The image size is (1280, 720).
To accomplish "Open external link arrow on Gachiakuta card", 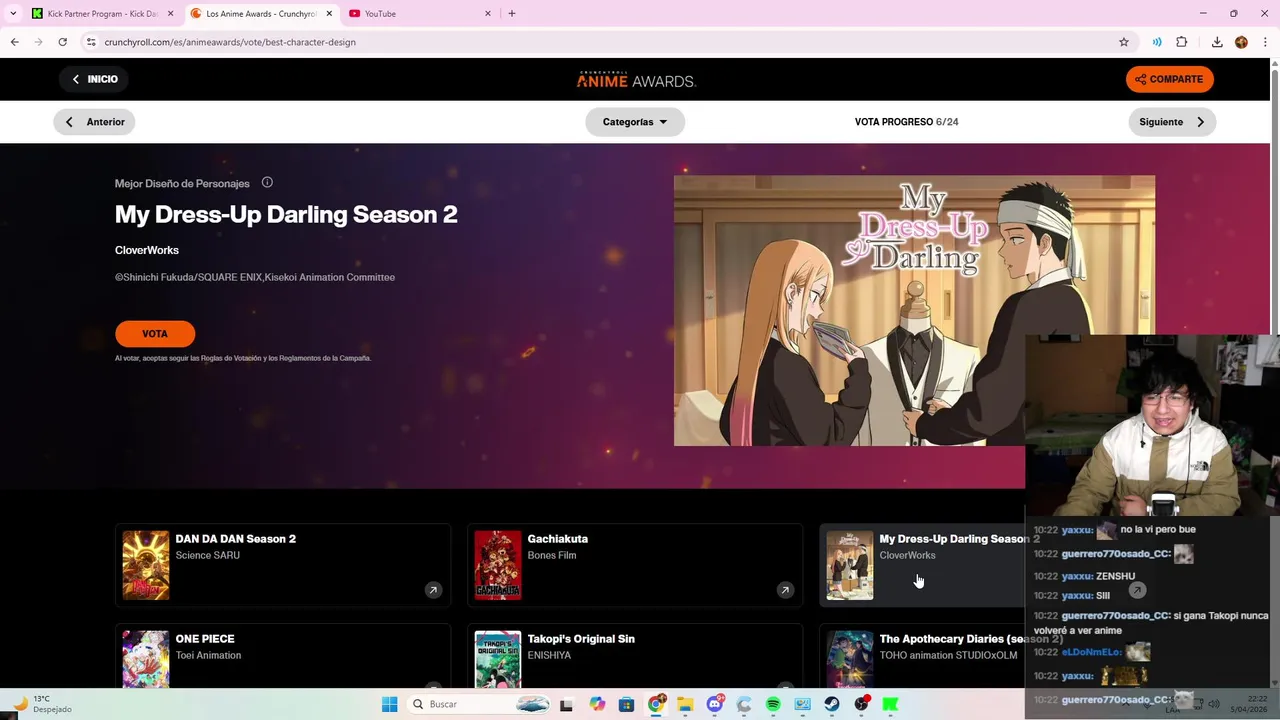I will (x=785, y=590).
